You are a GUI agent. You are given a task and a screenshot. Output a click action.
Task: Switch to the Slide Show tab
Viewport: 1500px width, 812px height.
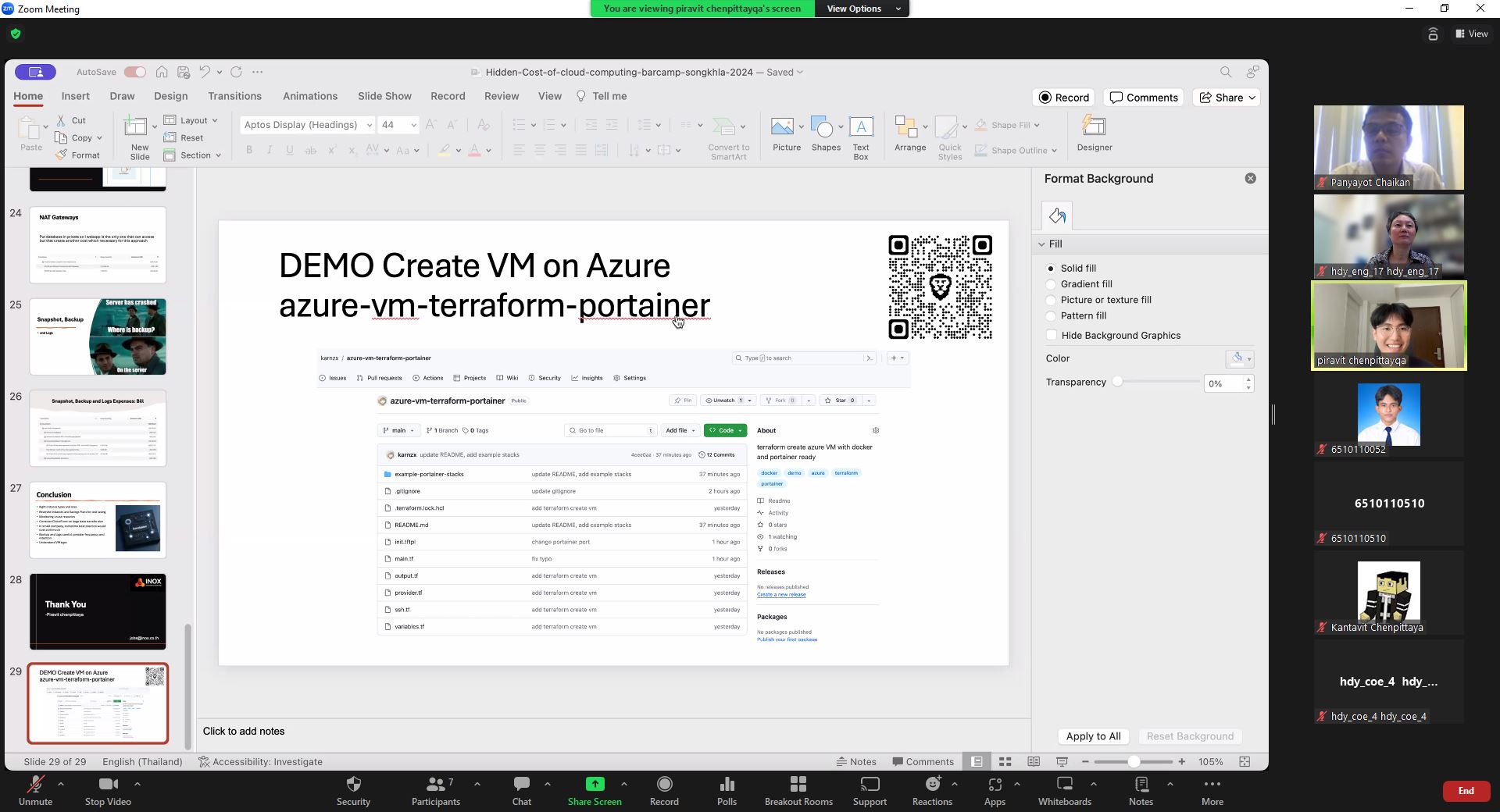tap(384, 96)
